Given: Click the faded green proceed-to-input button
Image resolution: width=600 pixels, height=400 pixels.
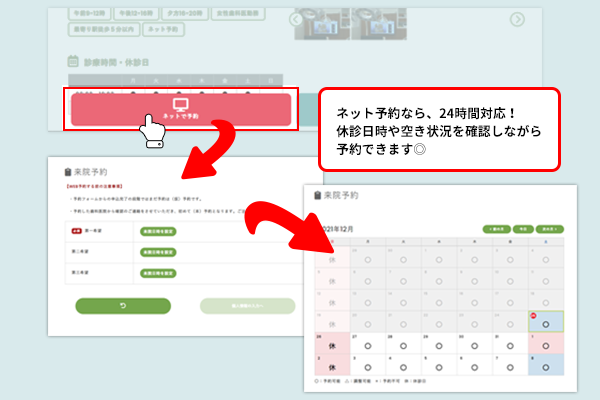Looking at the screenshot, I should tap(247, 306).
